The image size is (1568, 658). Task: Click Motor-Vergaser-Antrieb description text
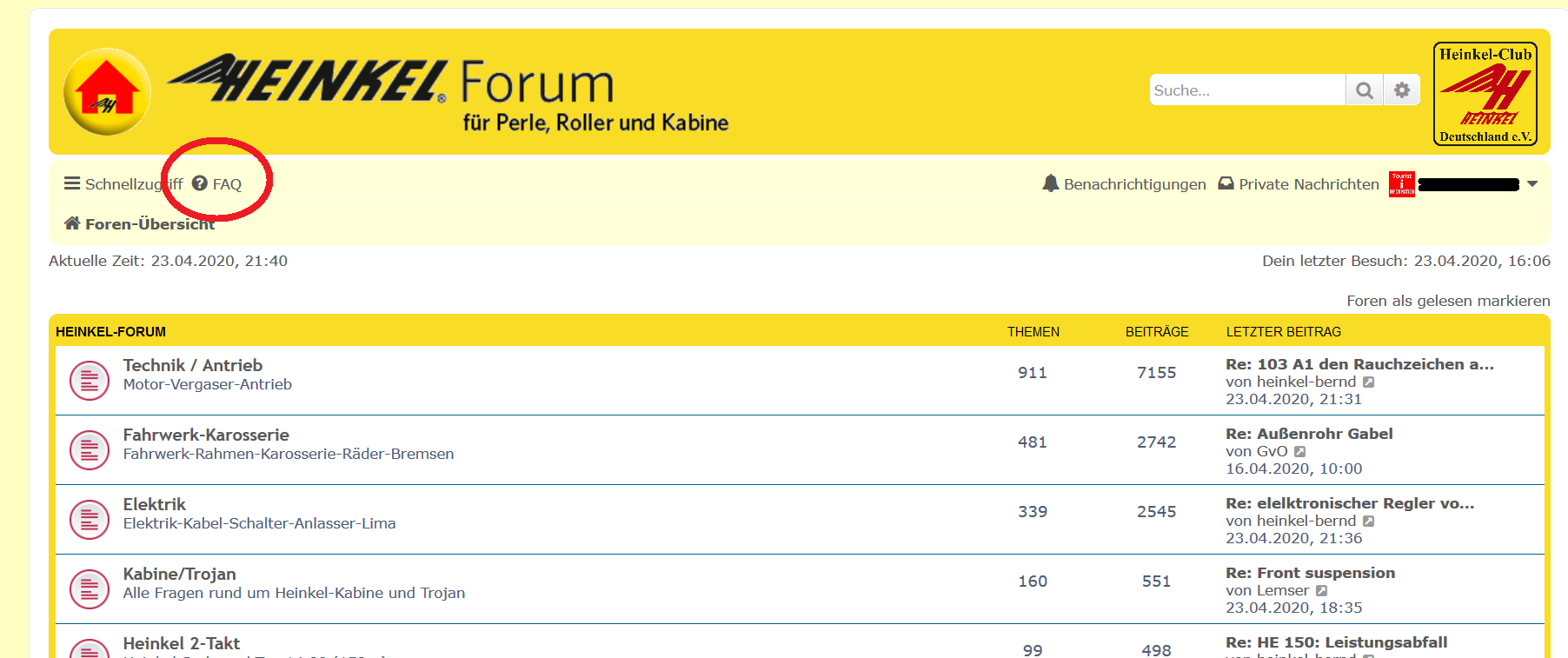click(208, 384)
